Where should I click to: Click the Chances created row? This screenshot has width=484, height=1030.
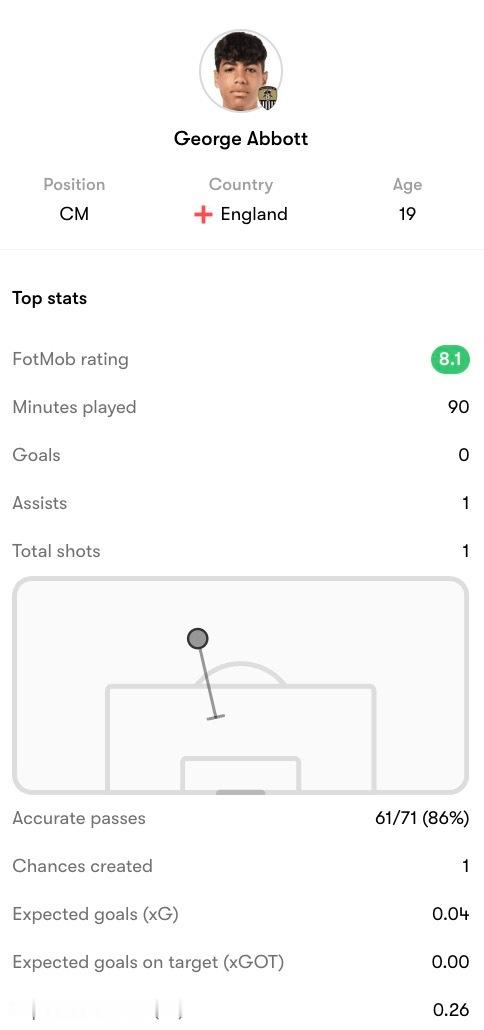(241, 866)
